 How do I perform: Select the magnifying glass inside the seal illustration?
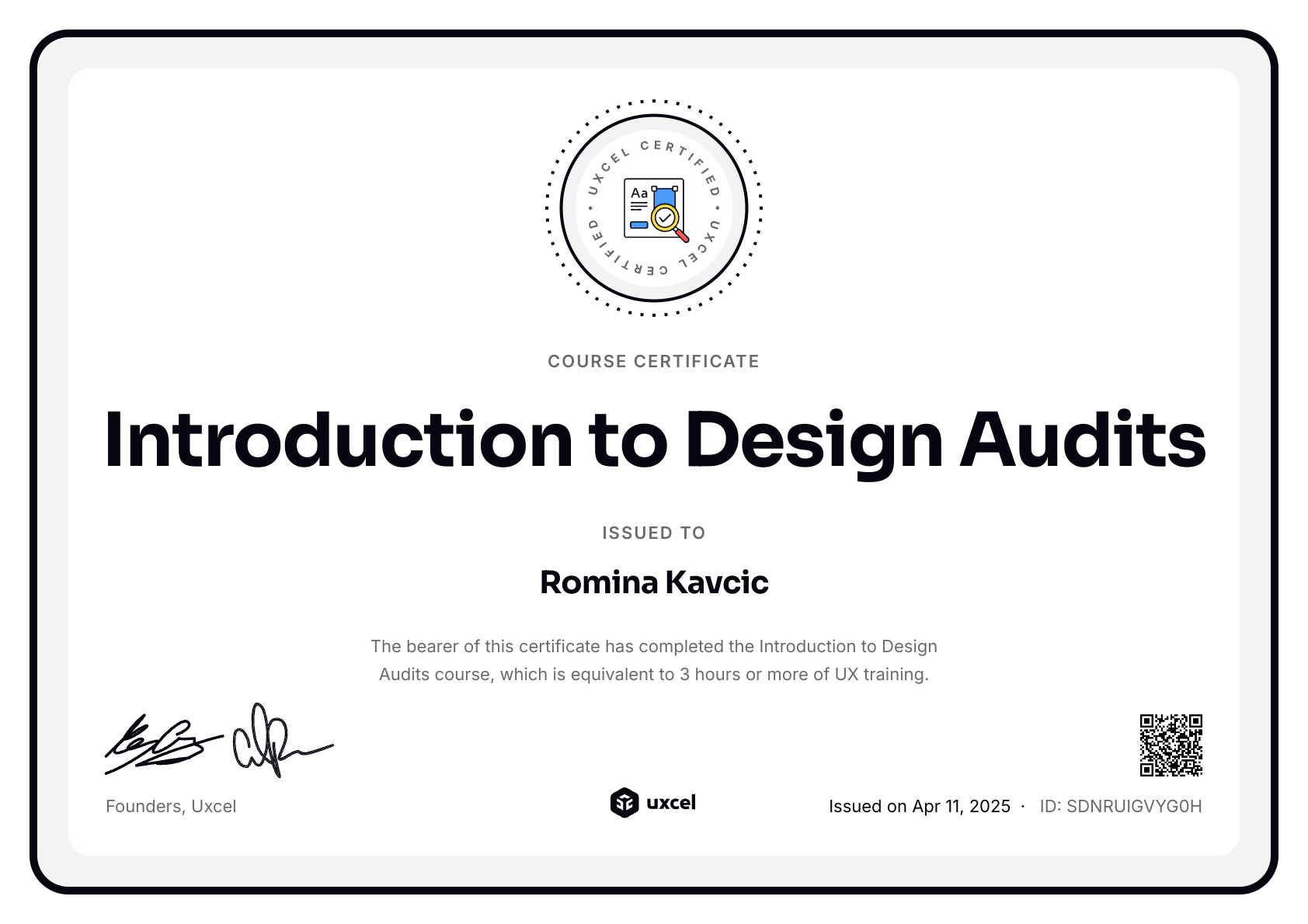point(668,224)
